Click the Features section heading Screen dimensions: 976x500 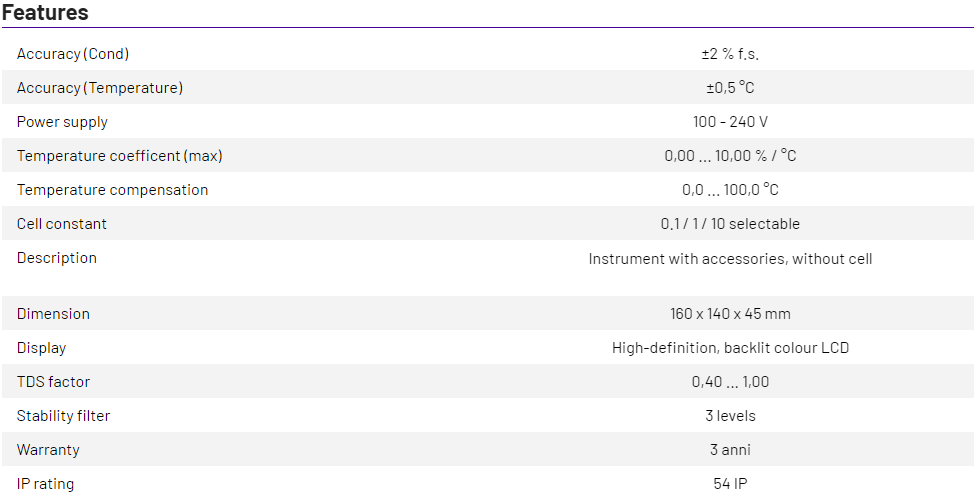pyautogui.click(x=45, y=13)
